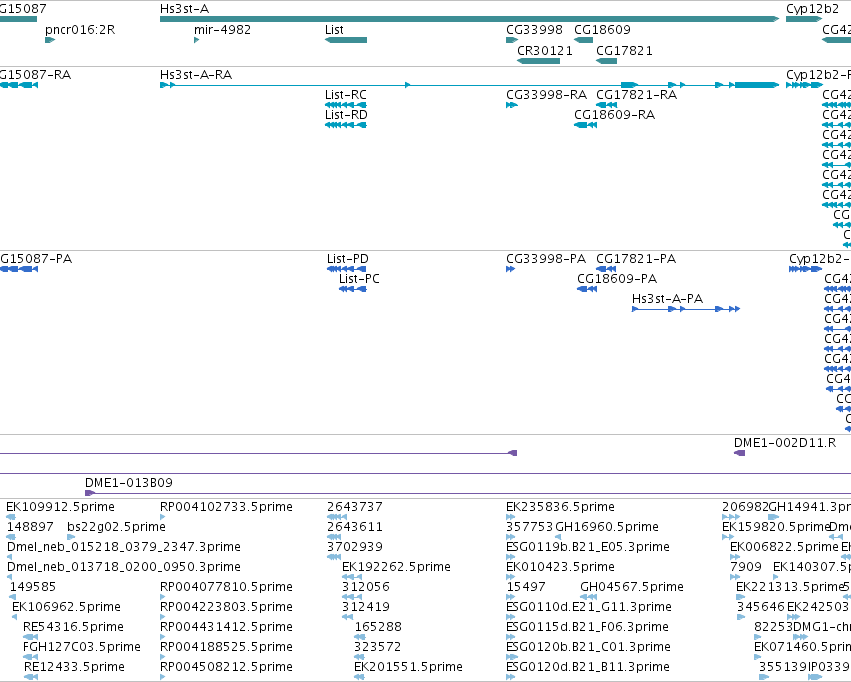The height and width of the screenshot is (682, 851).
Task: Select EST RP004102733.5prime
Action: (x=226, y=506)
